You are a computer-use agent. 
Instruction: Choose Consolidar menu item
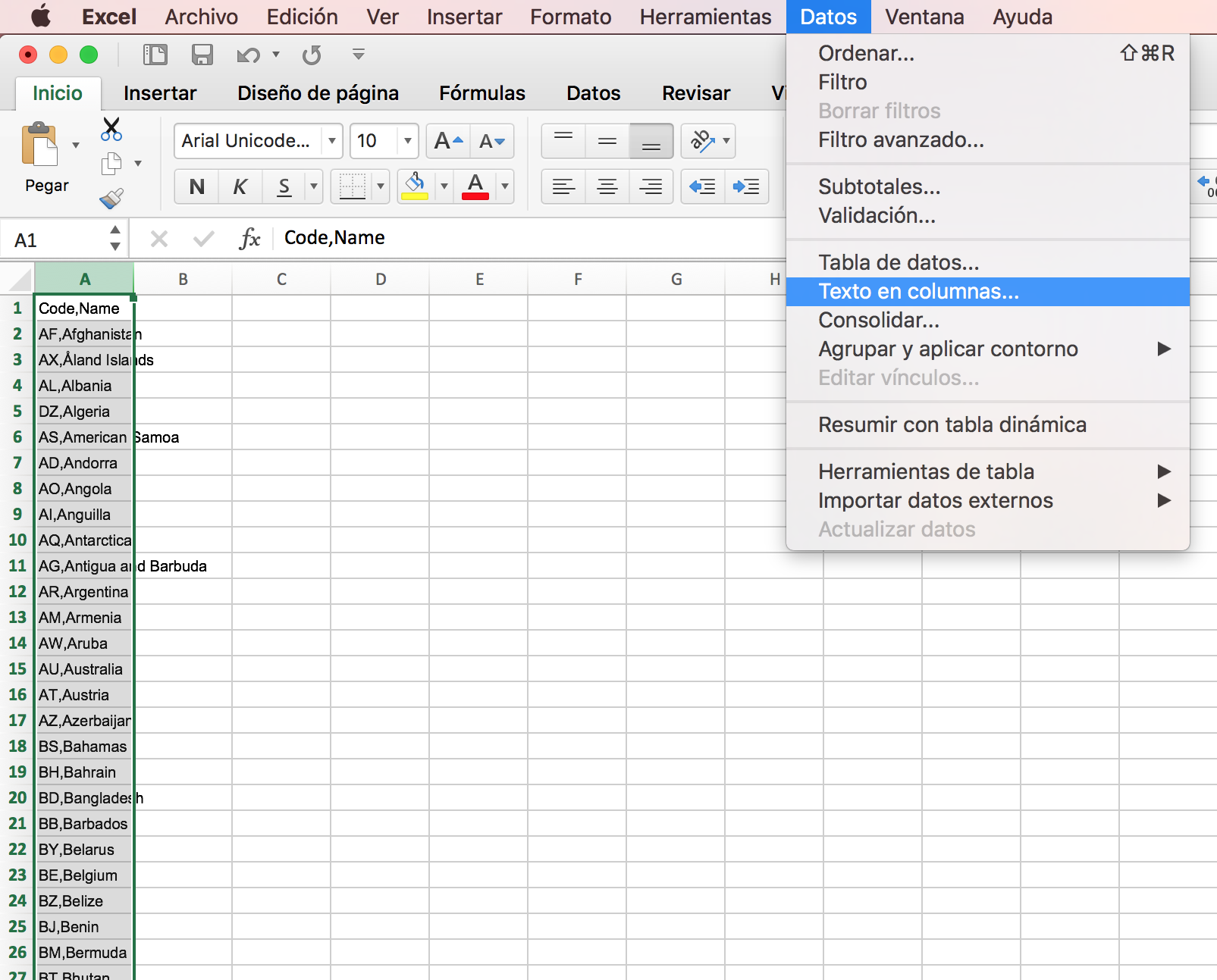coord(988,321)
